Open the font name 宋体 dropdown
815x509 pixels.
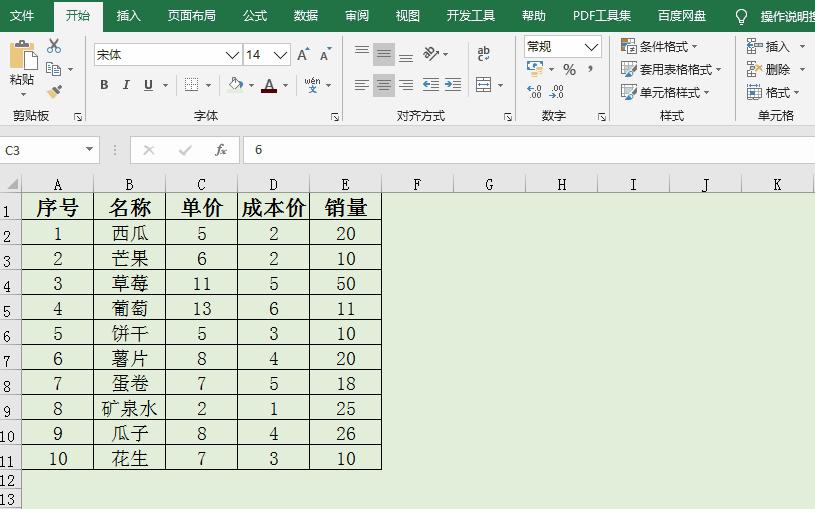pyautogui.click(x=232, y=55)
